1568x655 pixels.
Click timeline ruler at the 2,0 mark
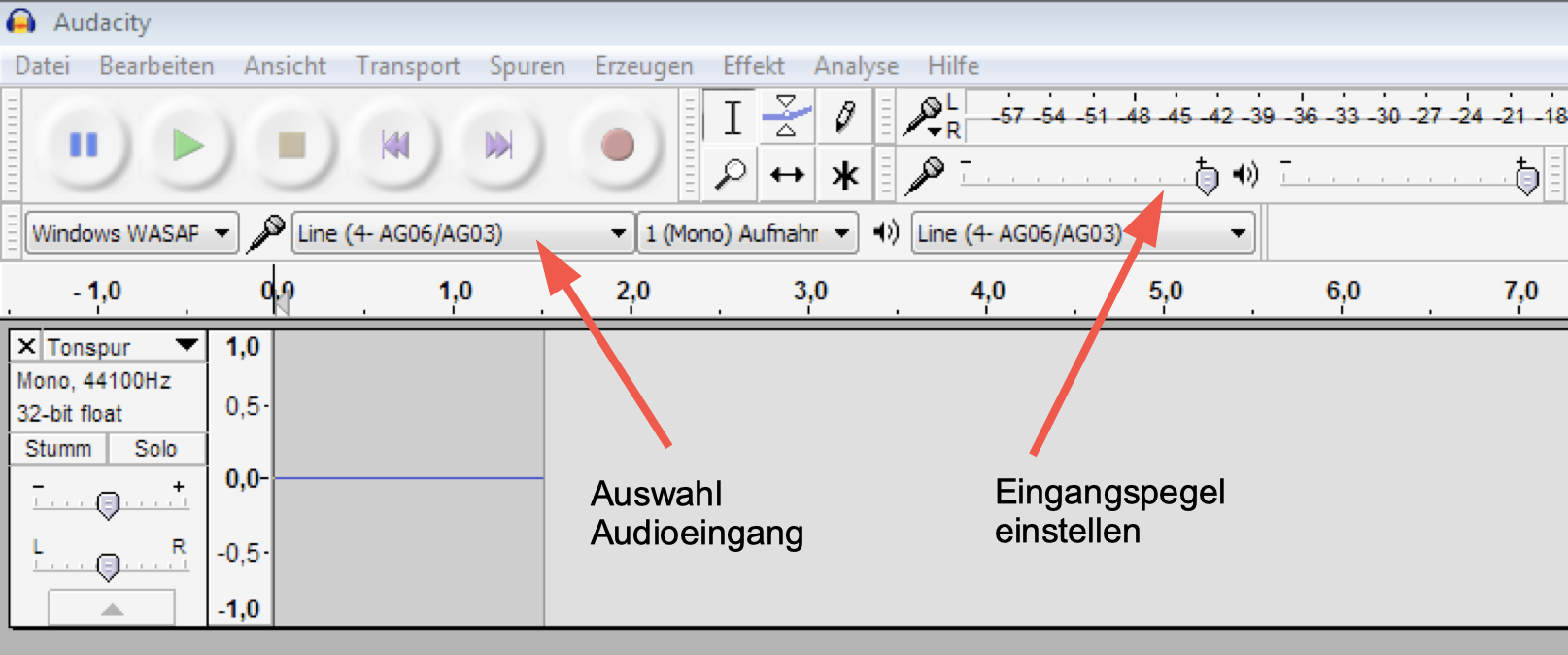tap(632, 291)
